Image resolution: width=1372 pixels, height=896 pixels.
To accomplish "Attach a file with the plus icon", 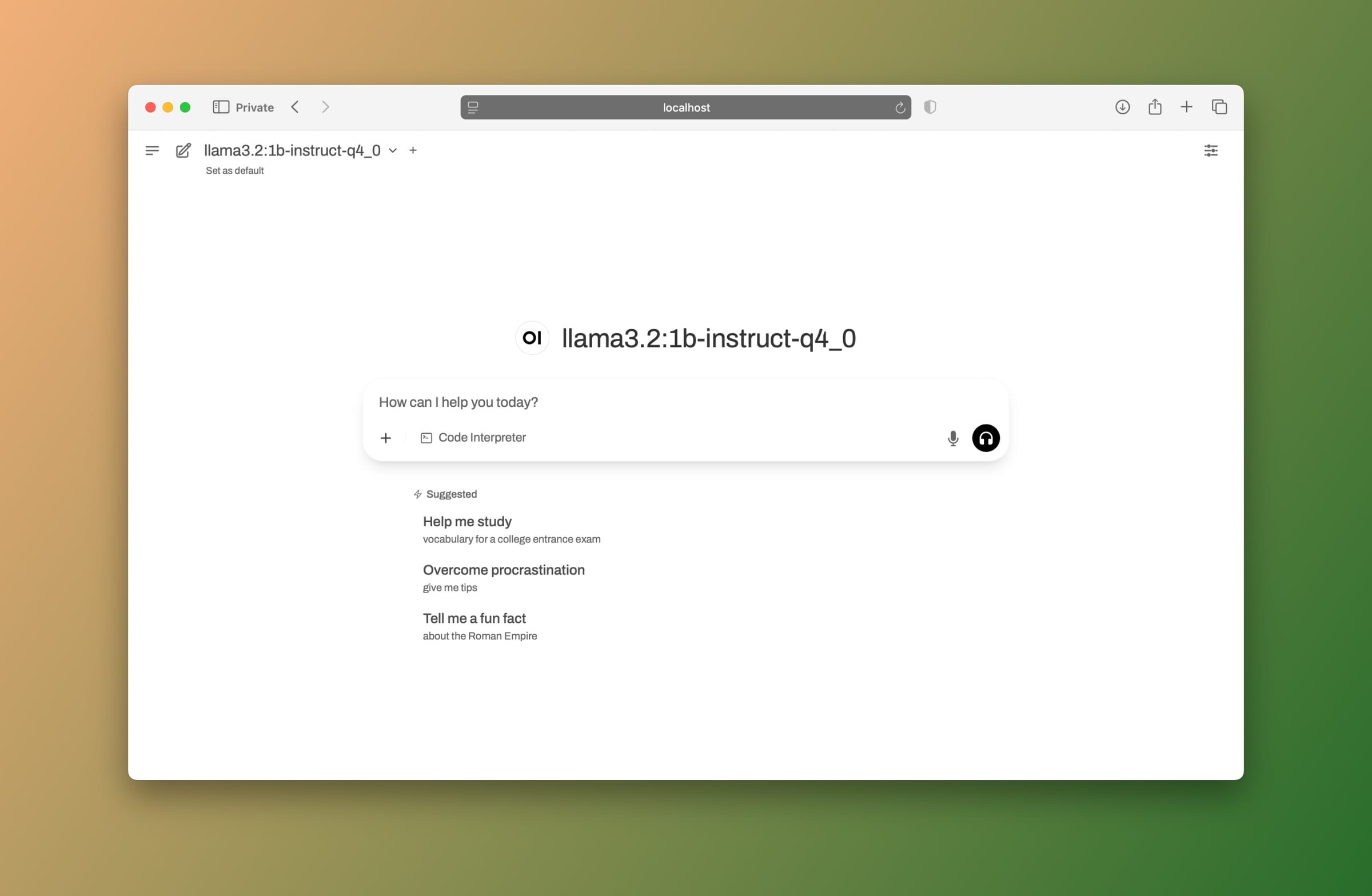I will [386, 438].
